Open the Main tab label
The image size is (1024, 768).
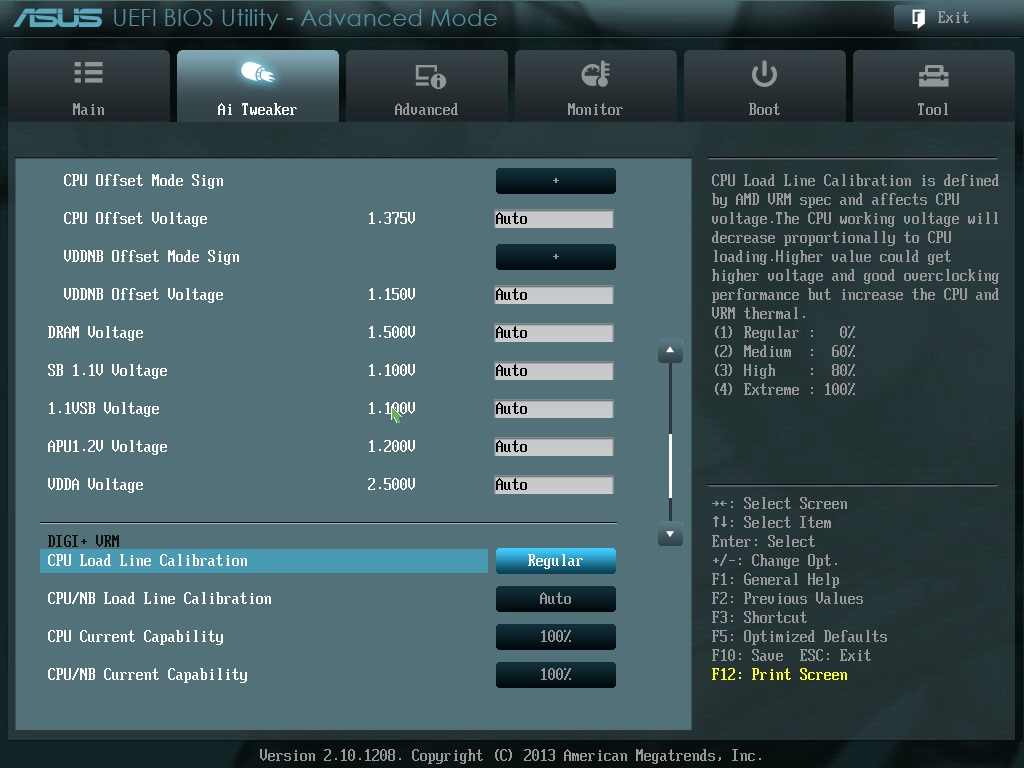click(x=89, y=110)
